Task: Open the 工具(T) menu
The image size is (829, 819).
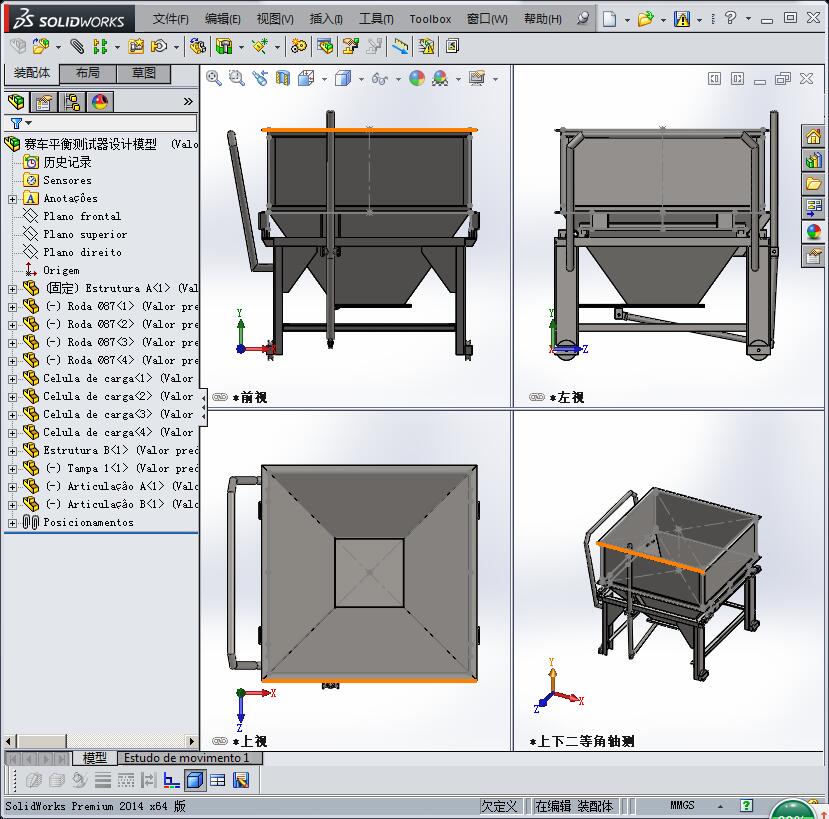Action: click(x=376, y=19)
